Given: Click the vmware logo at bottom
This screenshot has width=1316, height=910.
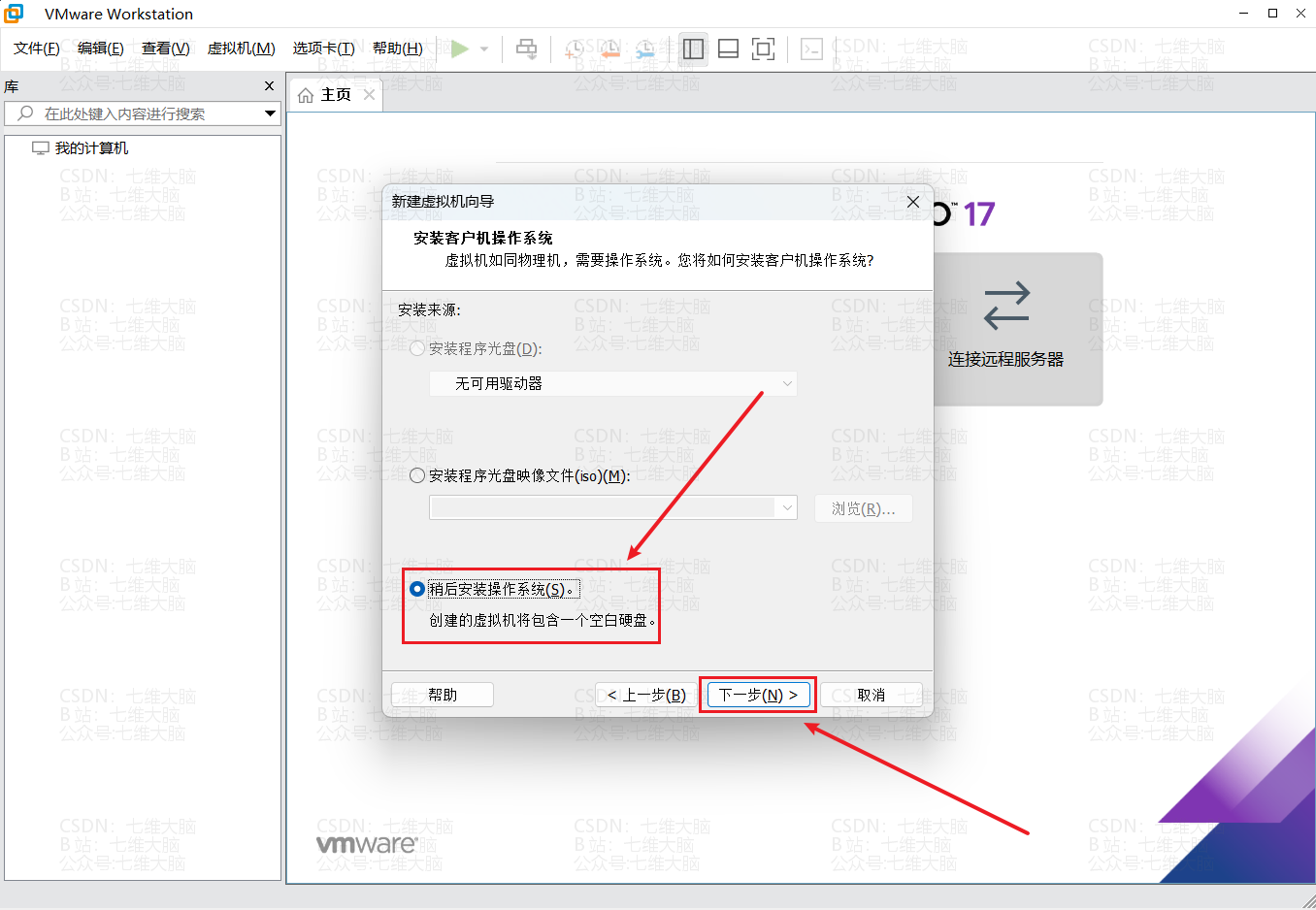Looking at the screenshot, I should [367, 843].
